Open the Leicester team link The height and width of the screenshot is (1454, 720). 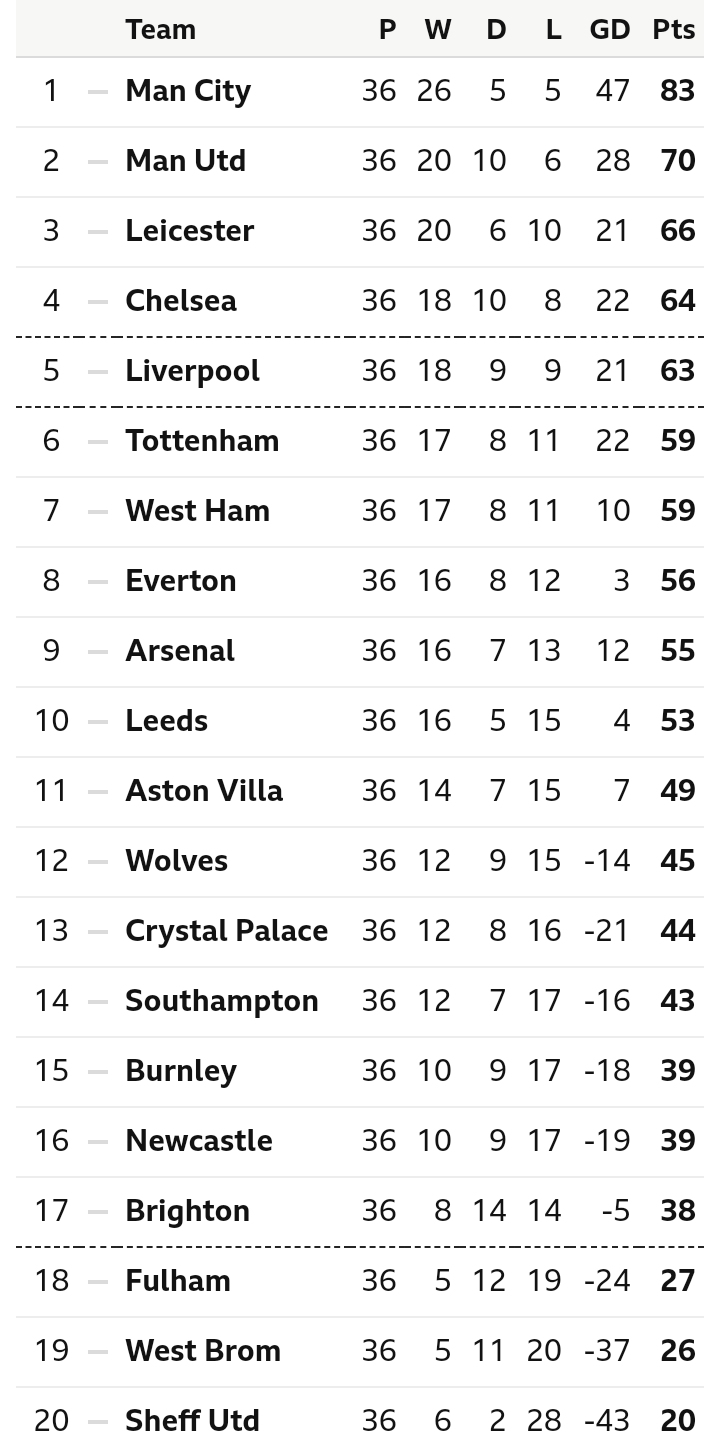189,231
